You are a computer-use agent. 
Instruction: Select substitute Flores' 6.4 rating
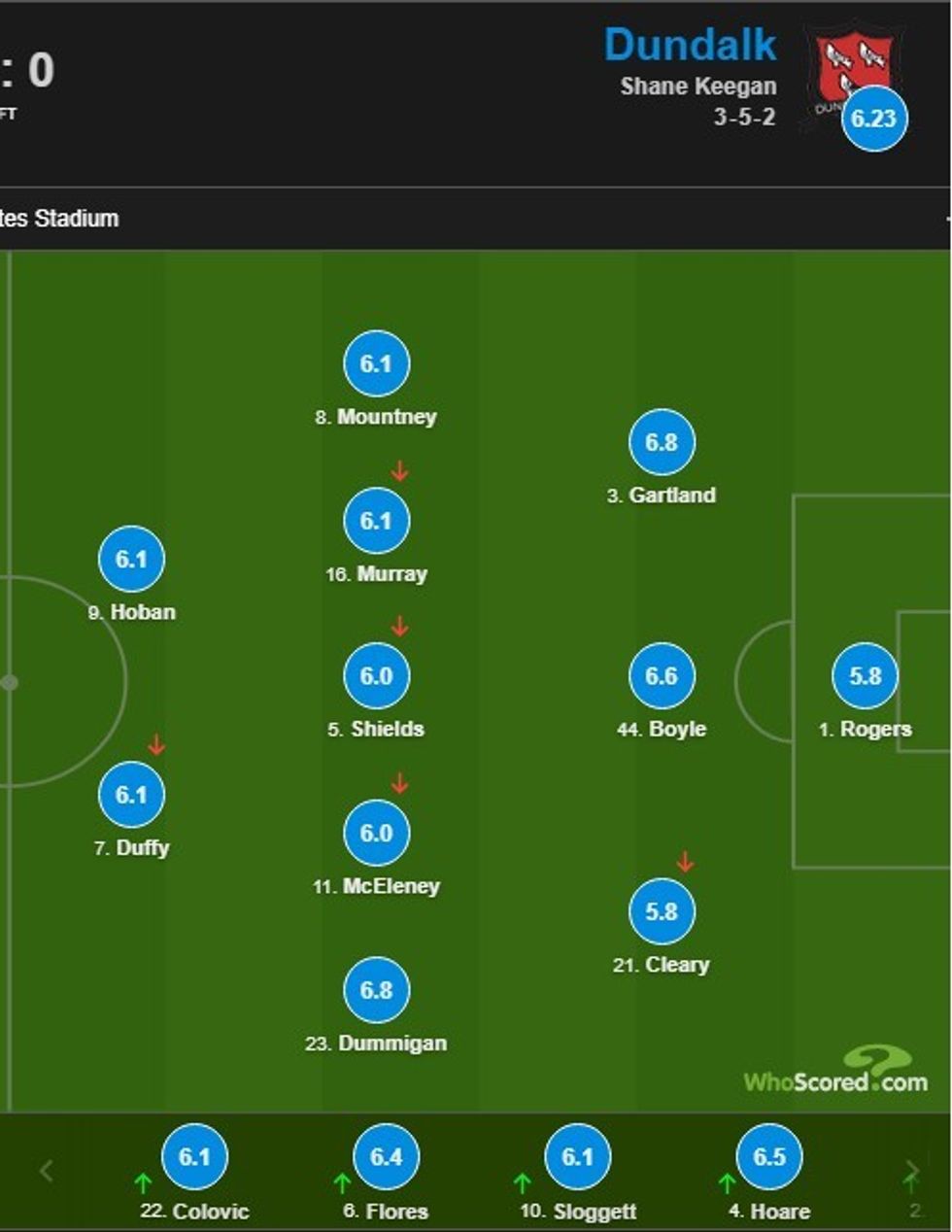[x=386, y=1156]
